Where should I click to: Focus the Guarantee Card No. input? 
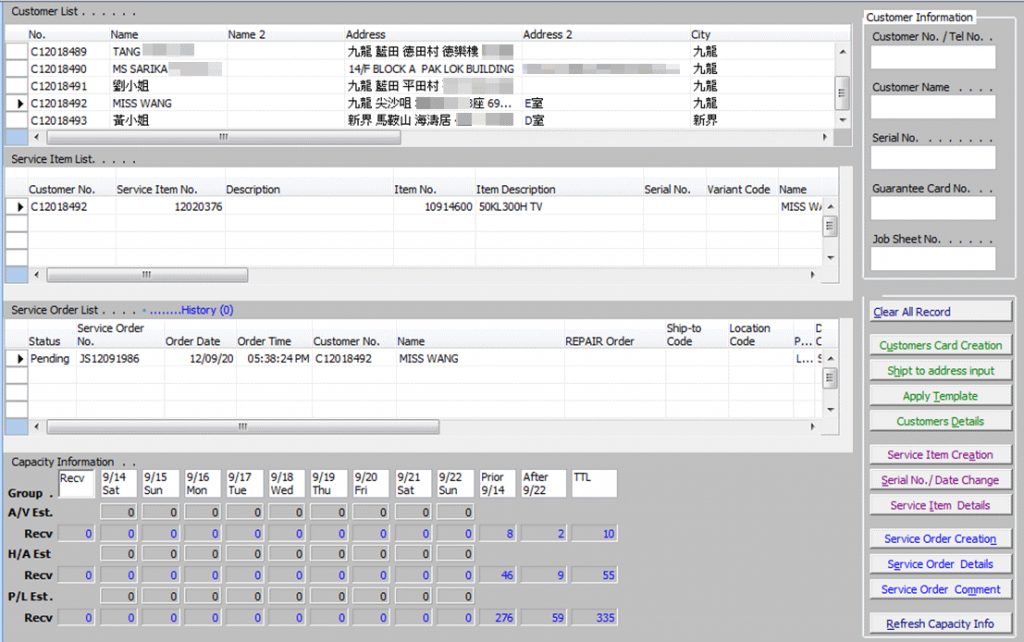(933, 208)
